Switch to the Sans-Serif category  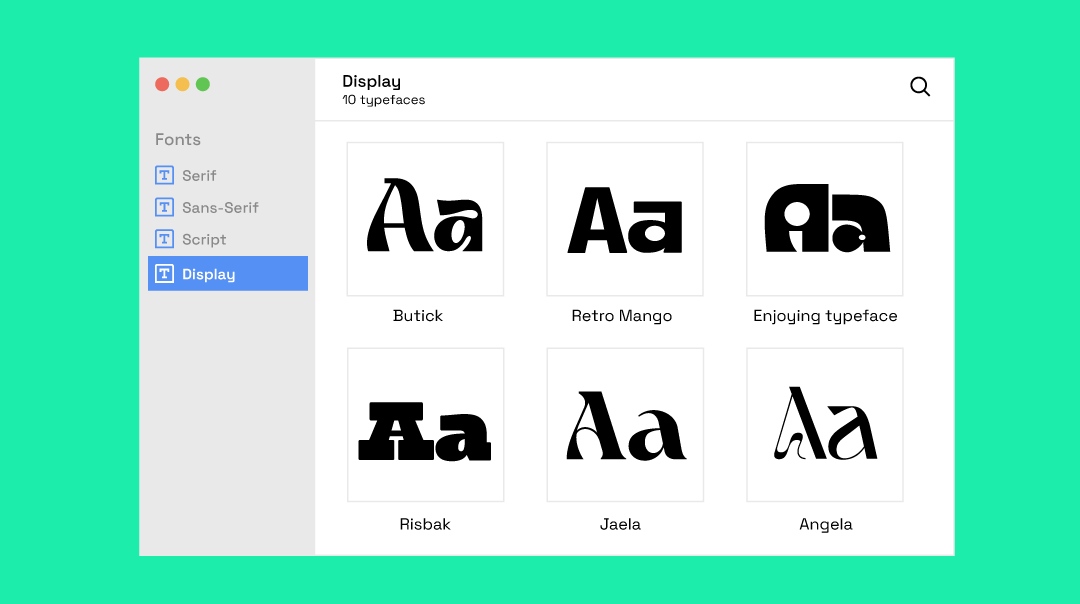coord(220,207)
